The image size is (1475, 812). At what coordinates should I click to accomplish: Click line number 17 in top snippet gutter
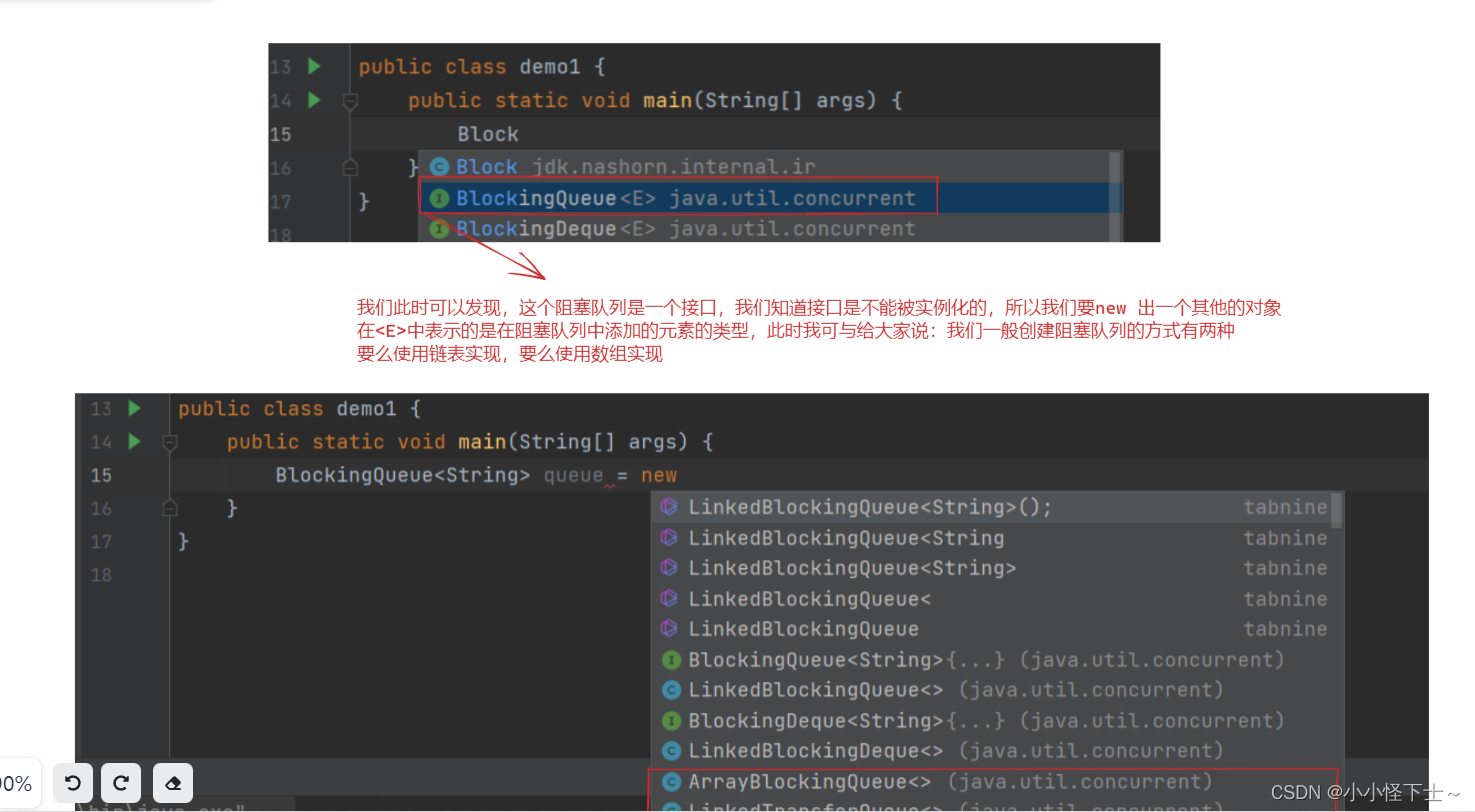coord(281,201)
